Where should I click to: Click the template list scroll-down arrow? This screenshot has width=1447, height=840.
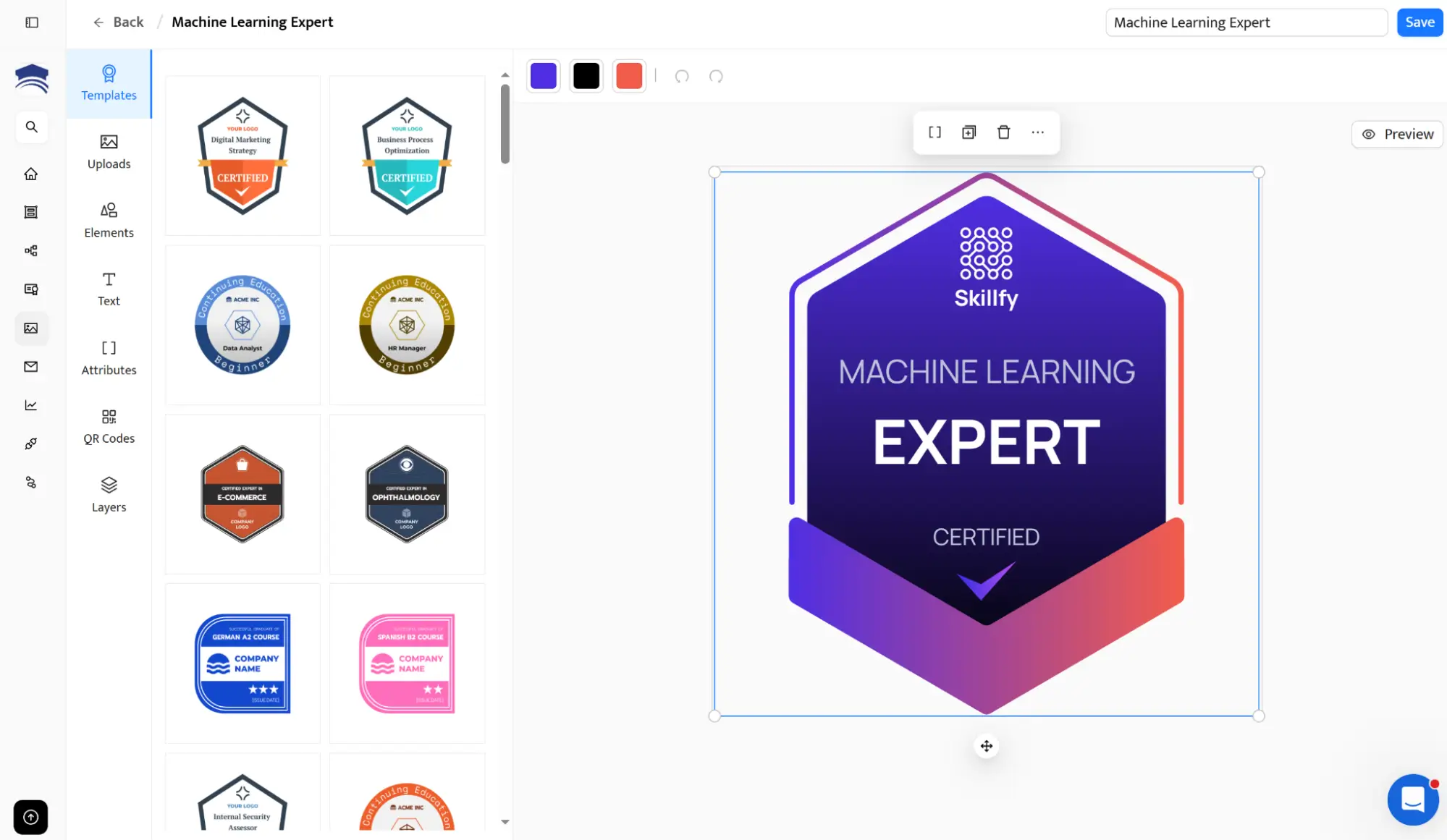click(x=505, y=822)
